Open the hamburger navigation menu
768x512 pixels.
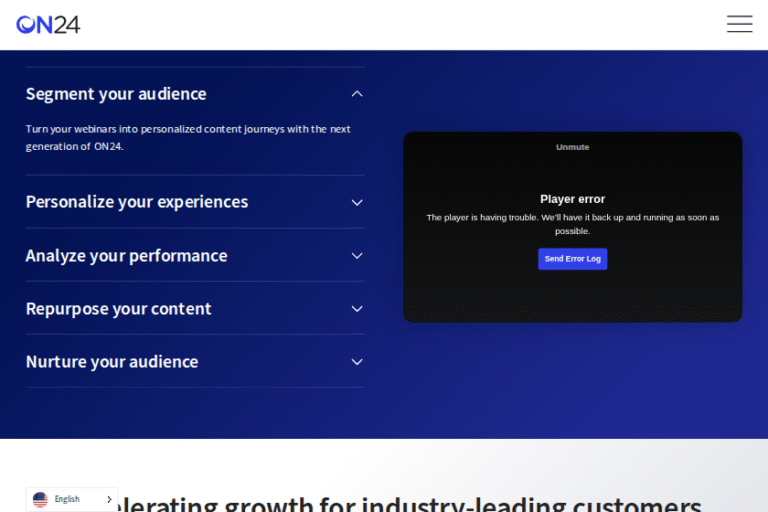coord(739,24)
